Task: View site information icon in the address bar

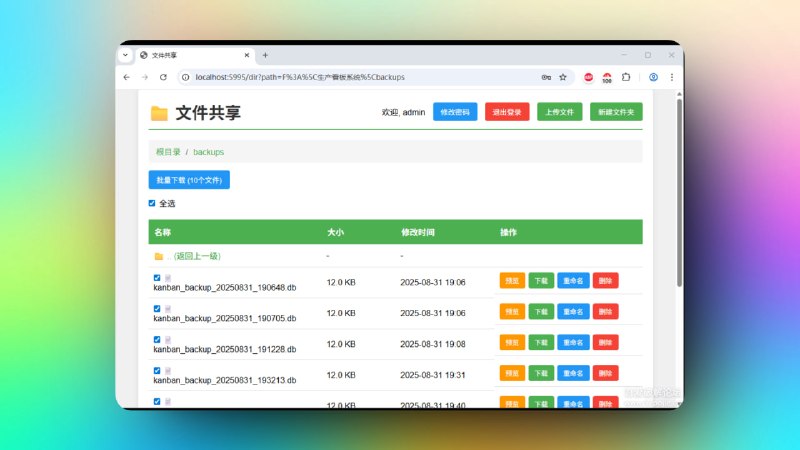Action: pos(186,77)
